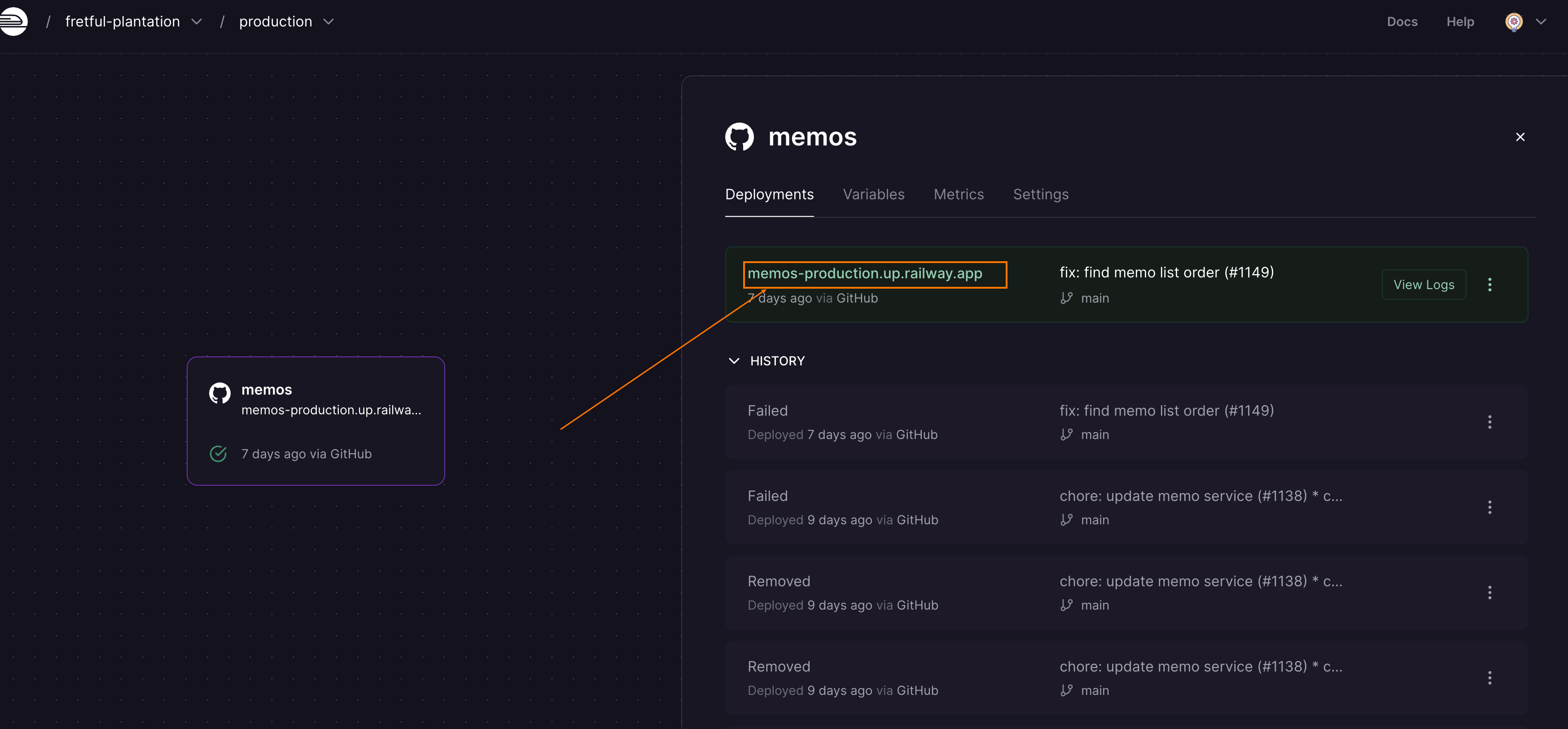Open options menu for first Removed deployment

(x=1489, y=593)
